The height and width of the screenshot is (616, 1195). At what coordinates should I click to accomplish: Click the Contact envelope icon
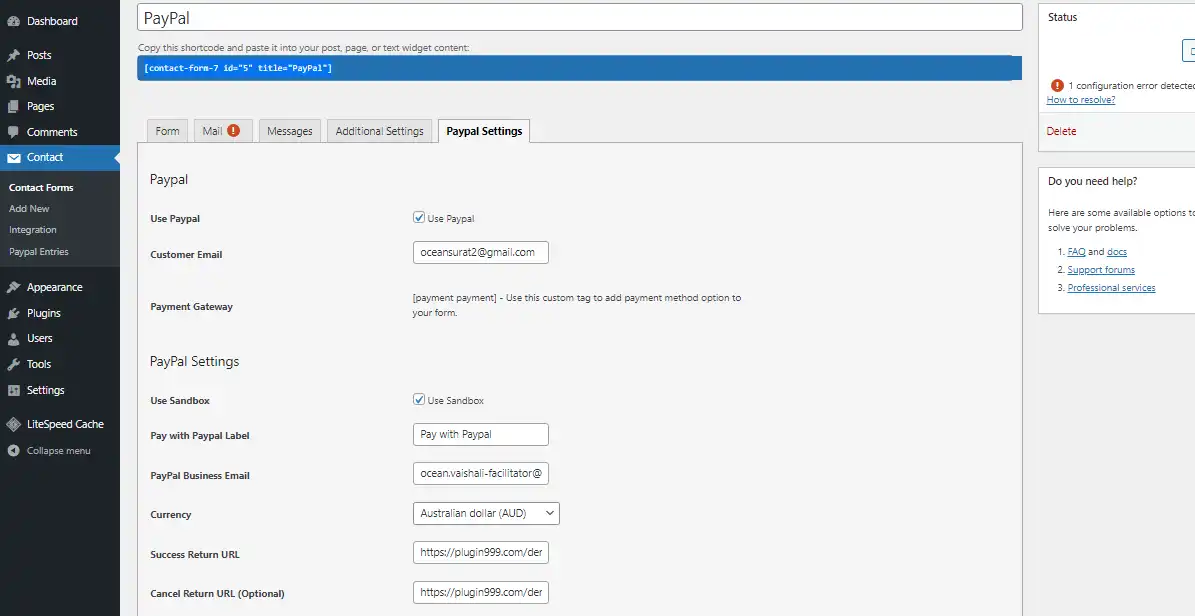point(13,158)
